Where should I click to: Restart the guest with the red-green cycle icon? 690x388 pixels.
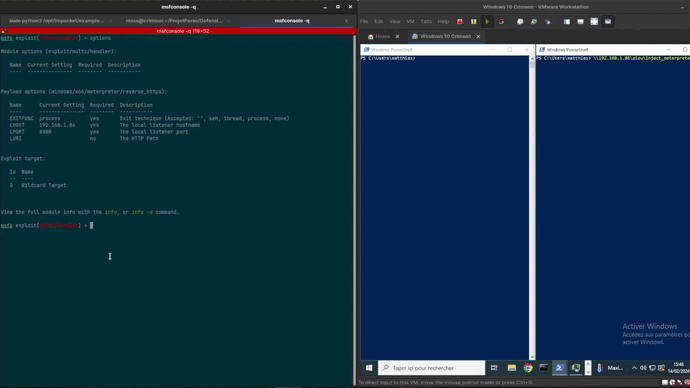(x=501, y=22)
